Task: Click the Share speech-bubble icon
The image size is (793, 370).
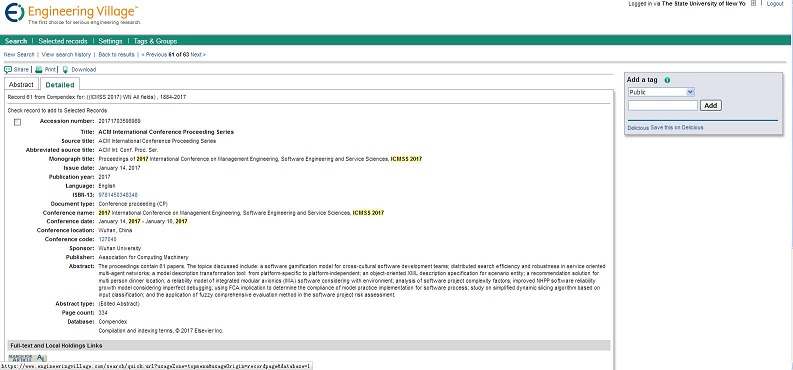Action: tap(8, 70)
